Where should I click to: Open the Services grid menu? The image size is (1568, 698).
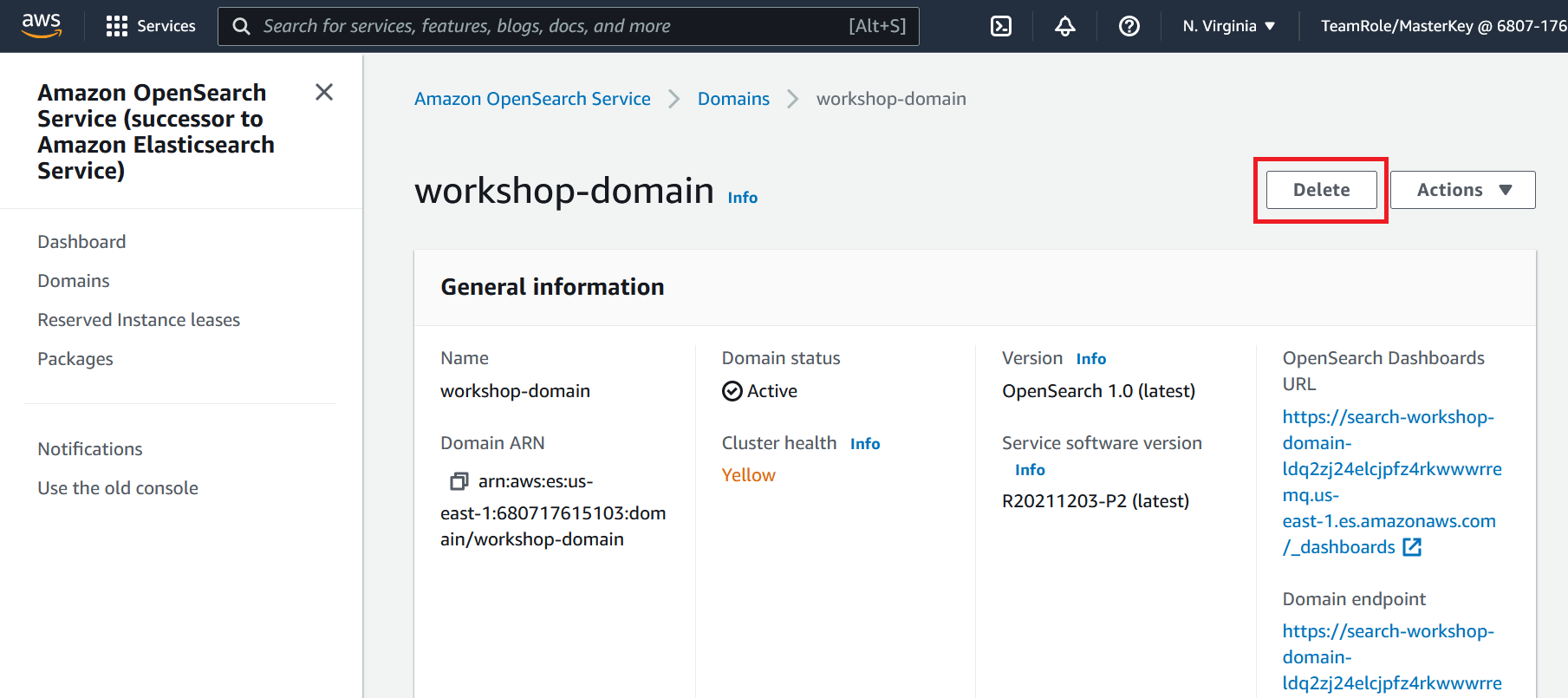pos(151,26)
